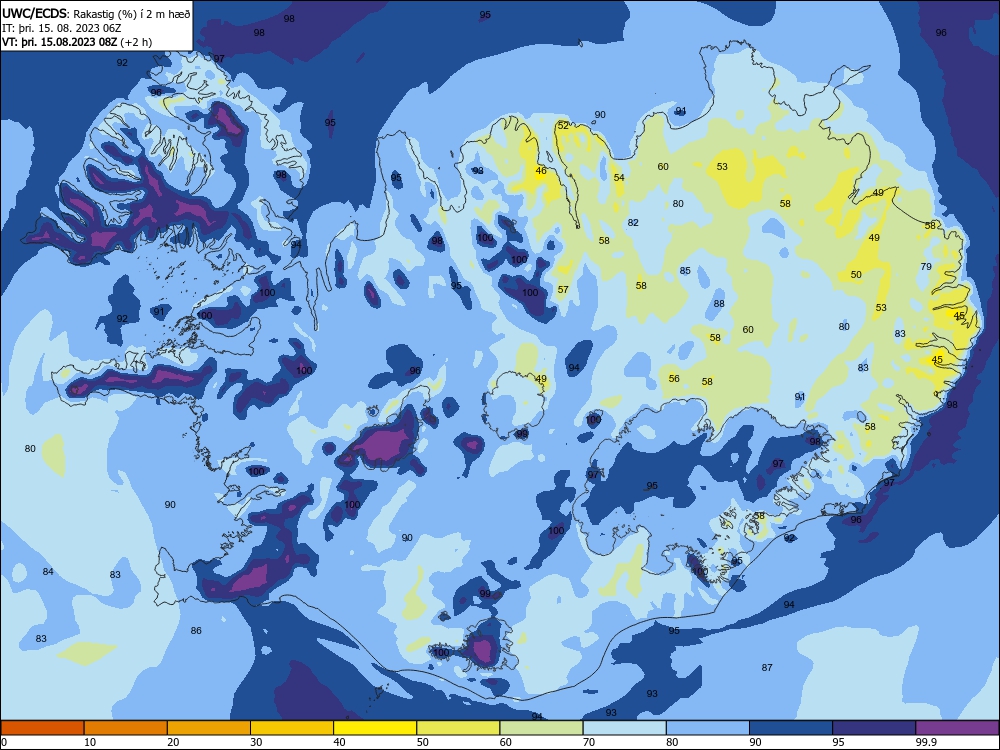The height and width of the screenshot is (750, 1000).
Task: Select the 'Rakastig (%) í 2 m hæð' label
Action: pyautogui.click(x=131, y=14)
